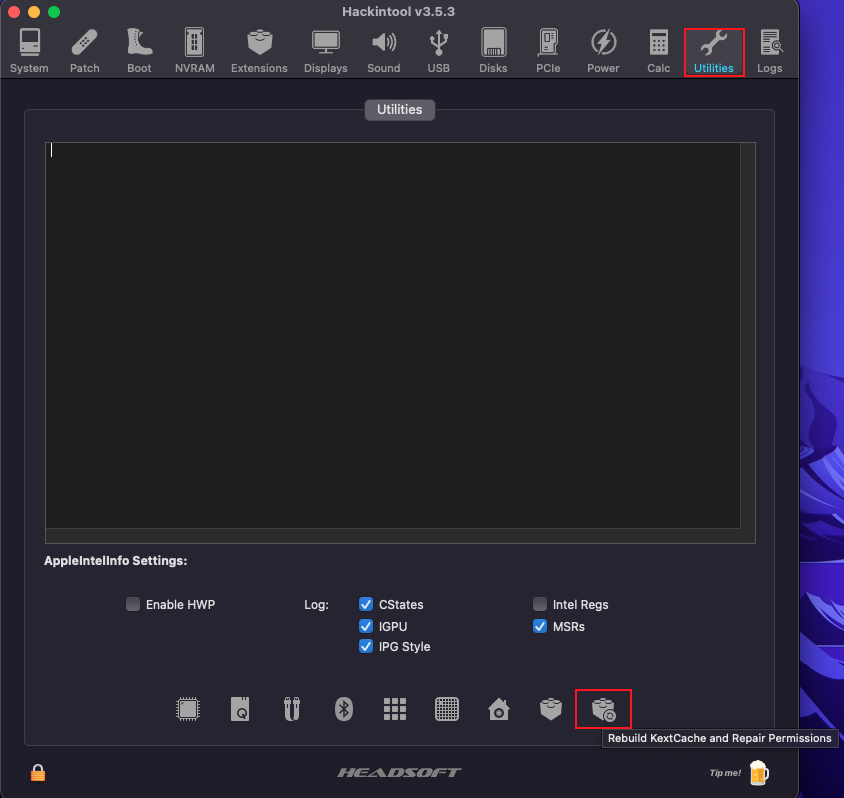Click inside the Utilities output text area
The width and height of the screenshot is (844, 798).
point(392,335)
